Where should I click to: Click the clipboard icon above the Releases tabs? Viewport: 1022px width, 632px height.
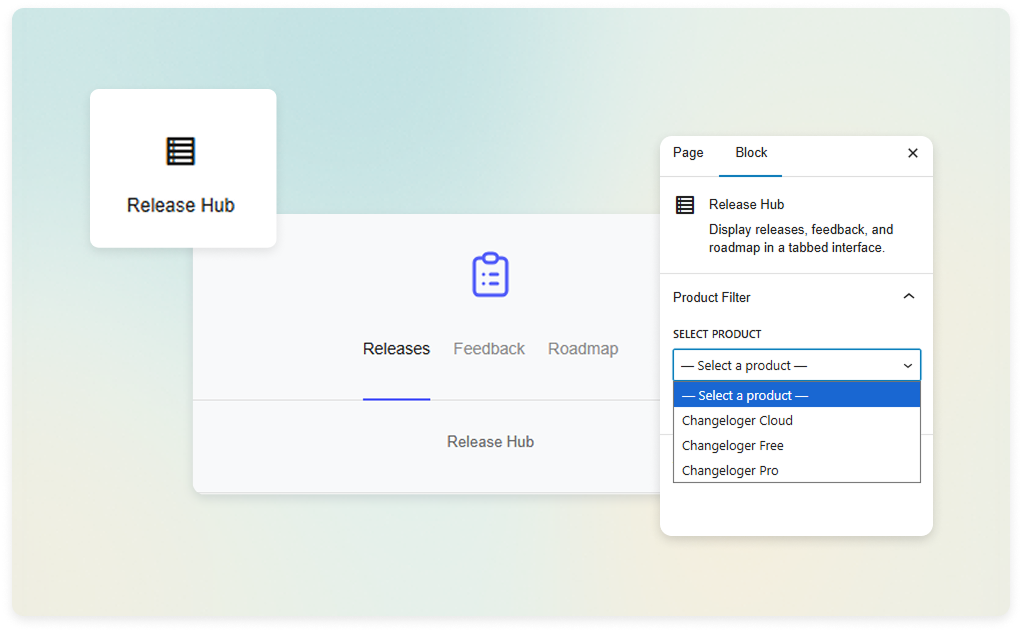(x=489, y=273)
